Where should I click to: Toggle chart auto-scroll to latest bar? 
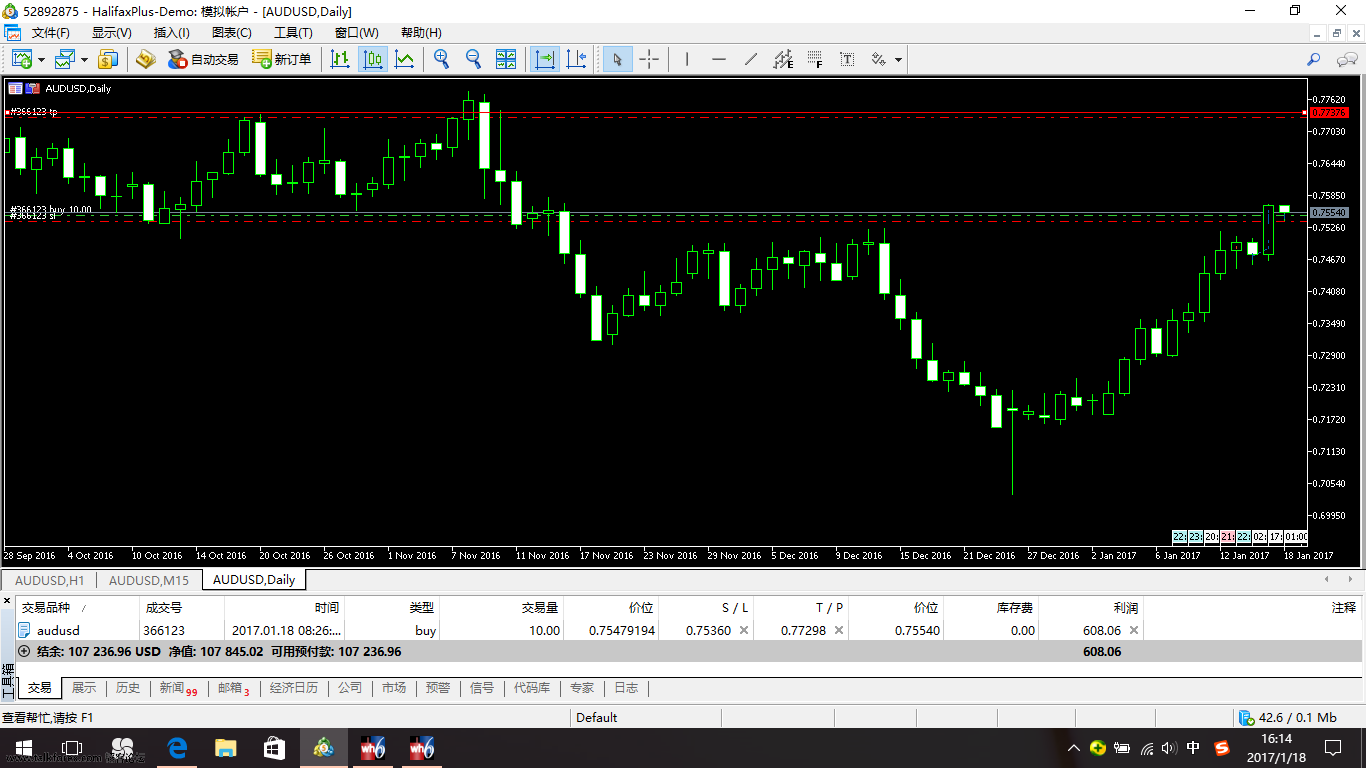tap(545, 59)
